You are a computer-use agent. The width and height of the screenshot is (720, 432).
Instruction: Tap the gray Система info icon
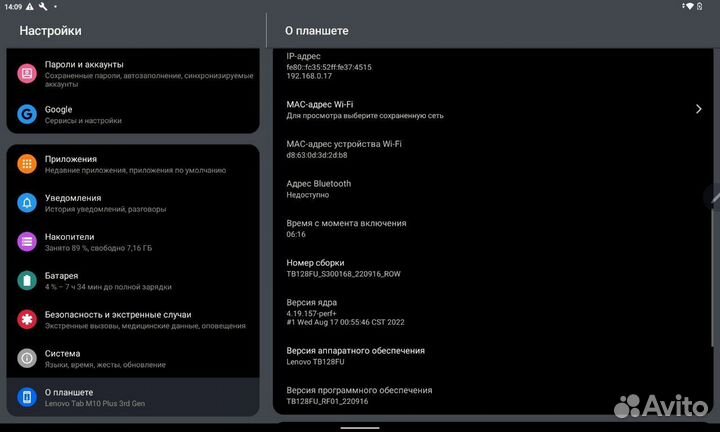click(27, 358)
